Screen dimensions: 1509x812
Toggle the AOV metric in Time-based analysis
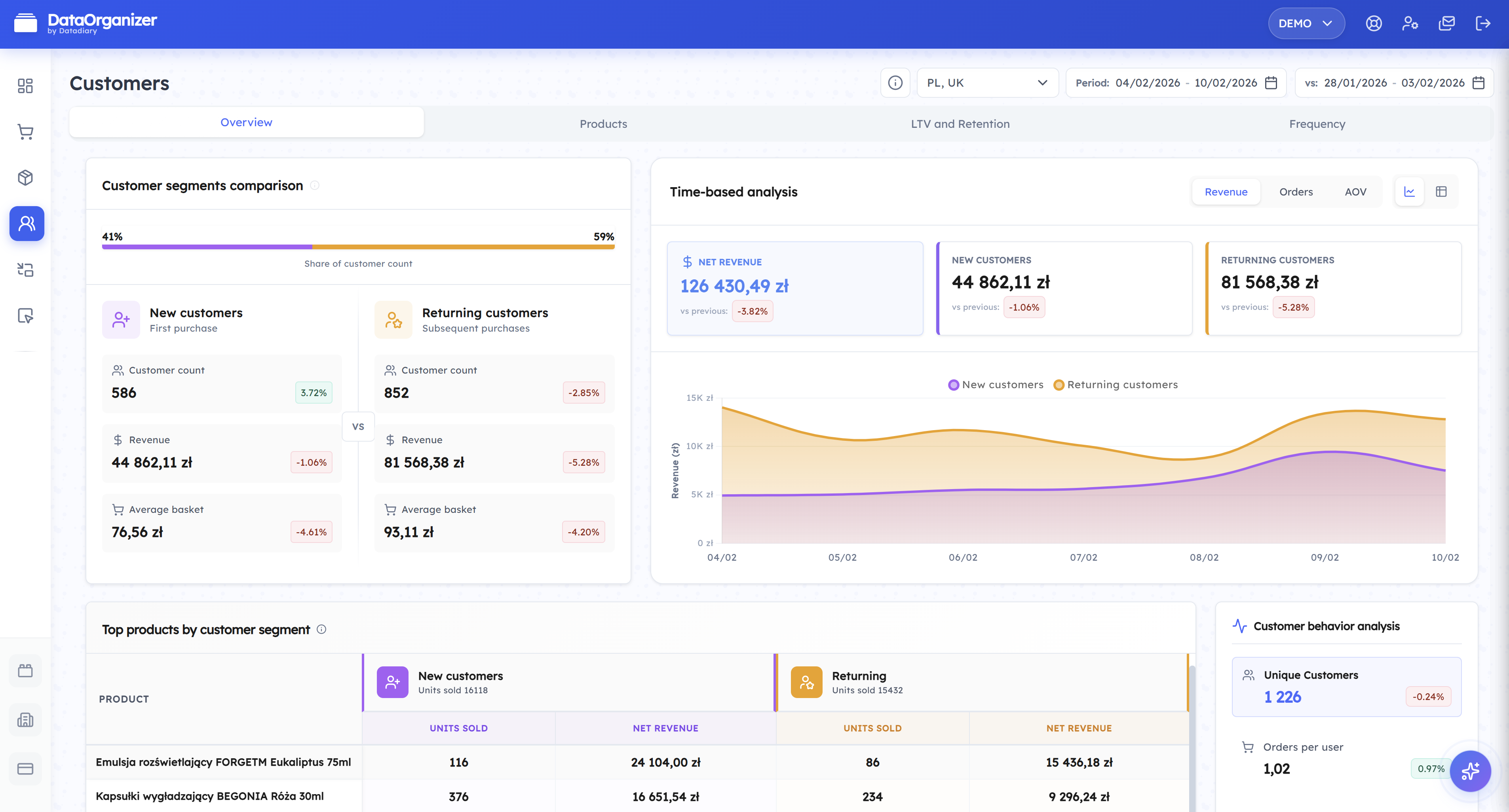[x=1355, y=192]
